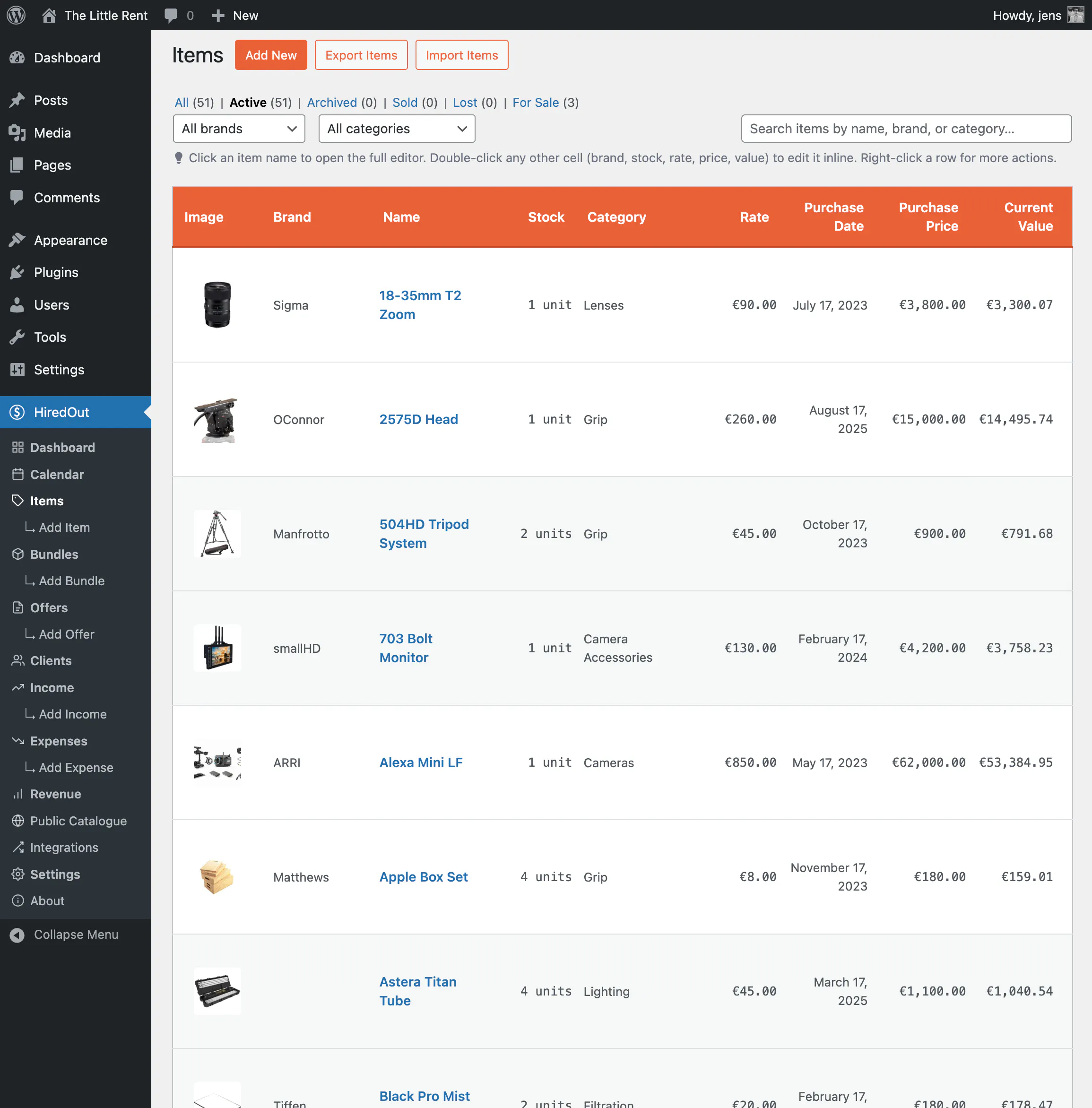Click the Bundles box icon

point(18,554)
